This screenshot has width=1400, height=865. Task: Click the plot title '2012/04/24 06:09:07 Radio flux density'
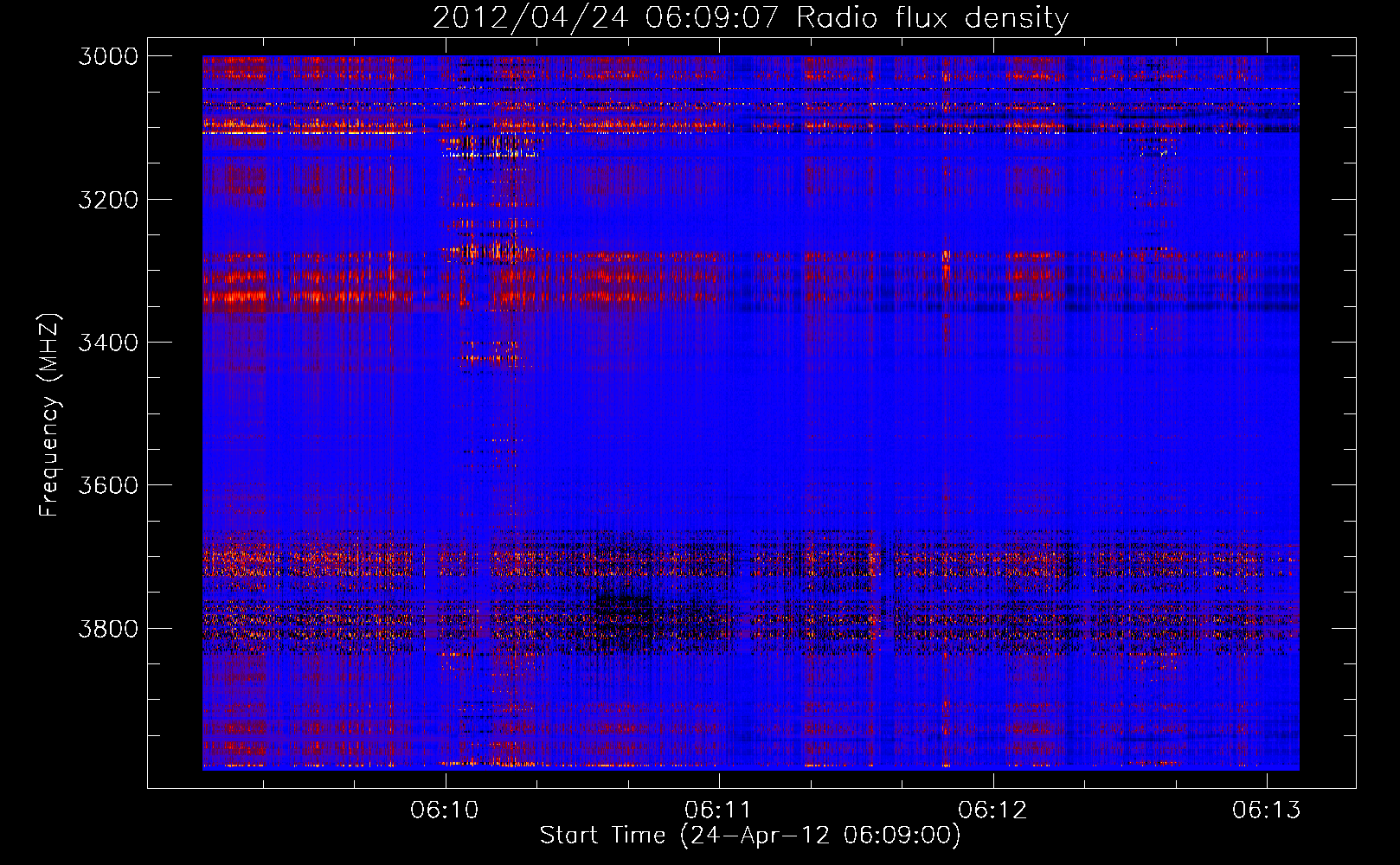[x=750, y=18]
